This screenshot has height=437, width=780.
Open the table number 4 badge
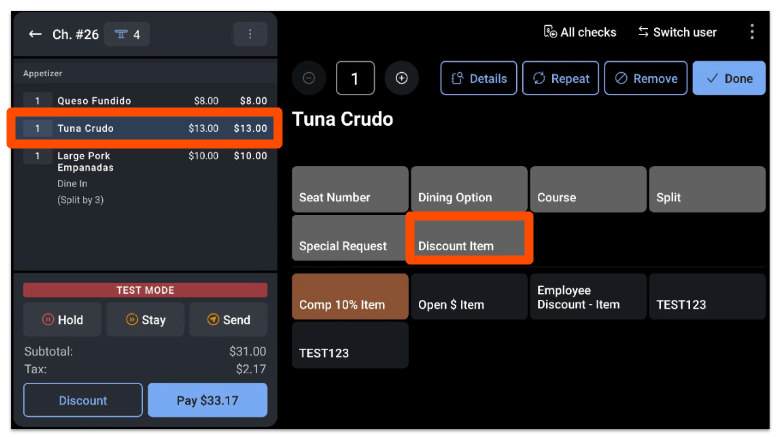coord(125,35)
